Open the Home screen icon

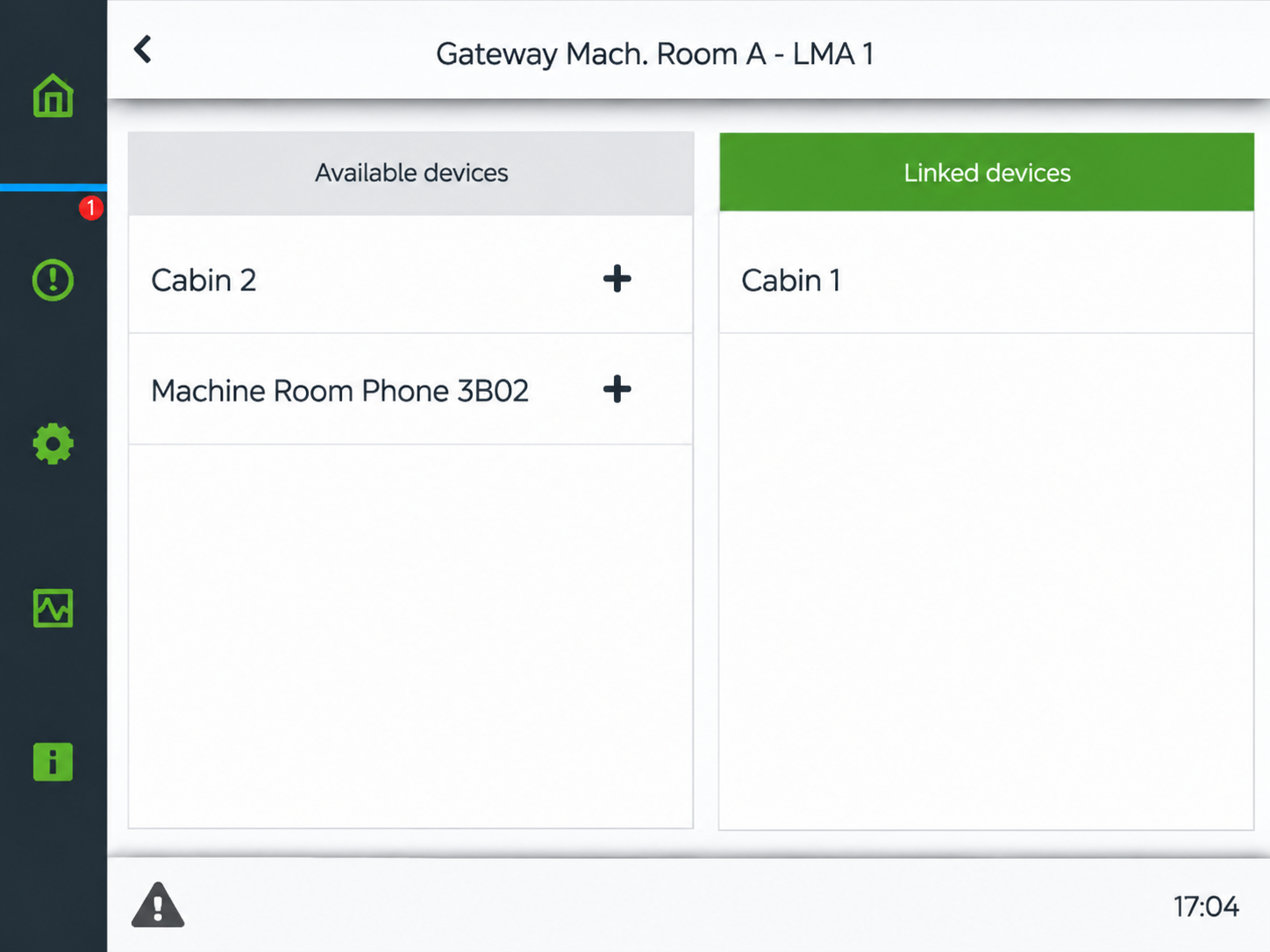(53, 96)
